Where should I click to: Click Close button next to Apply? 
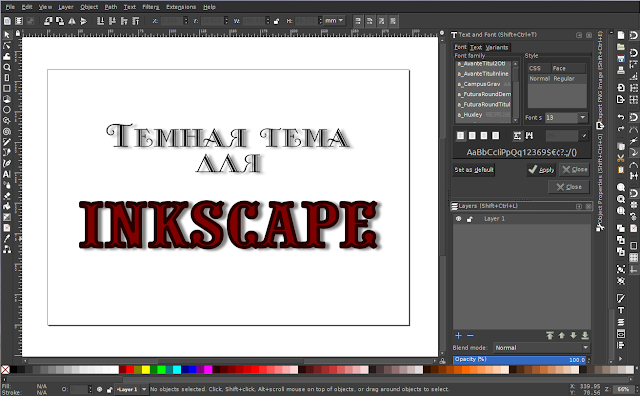click(x=575, y=170)
